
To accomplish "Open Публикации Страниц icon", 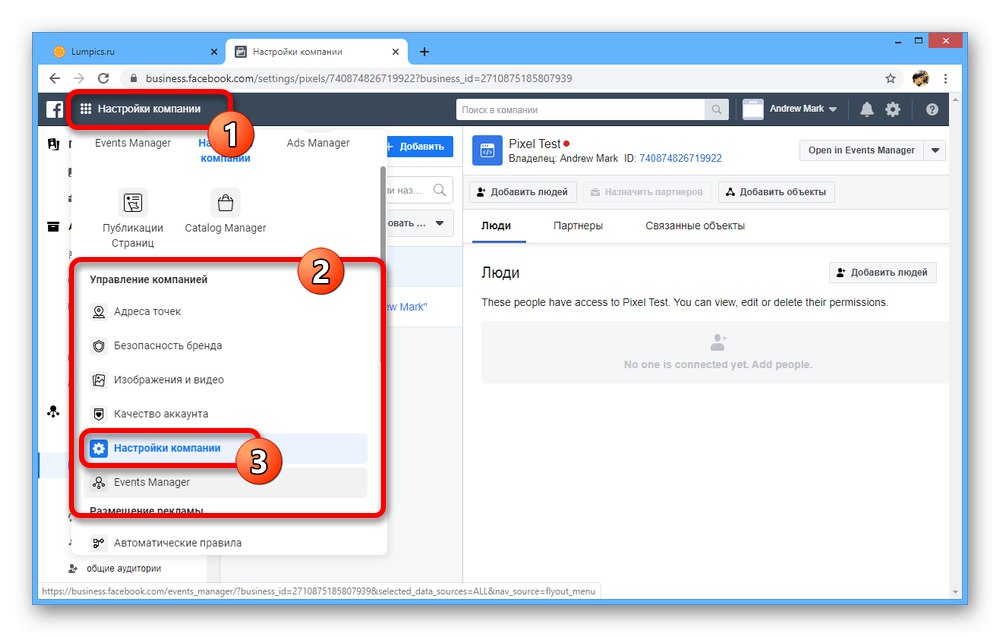I will (133, 203).
